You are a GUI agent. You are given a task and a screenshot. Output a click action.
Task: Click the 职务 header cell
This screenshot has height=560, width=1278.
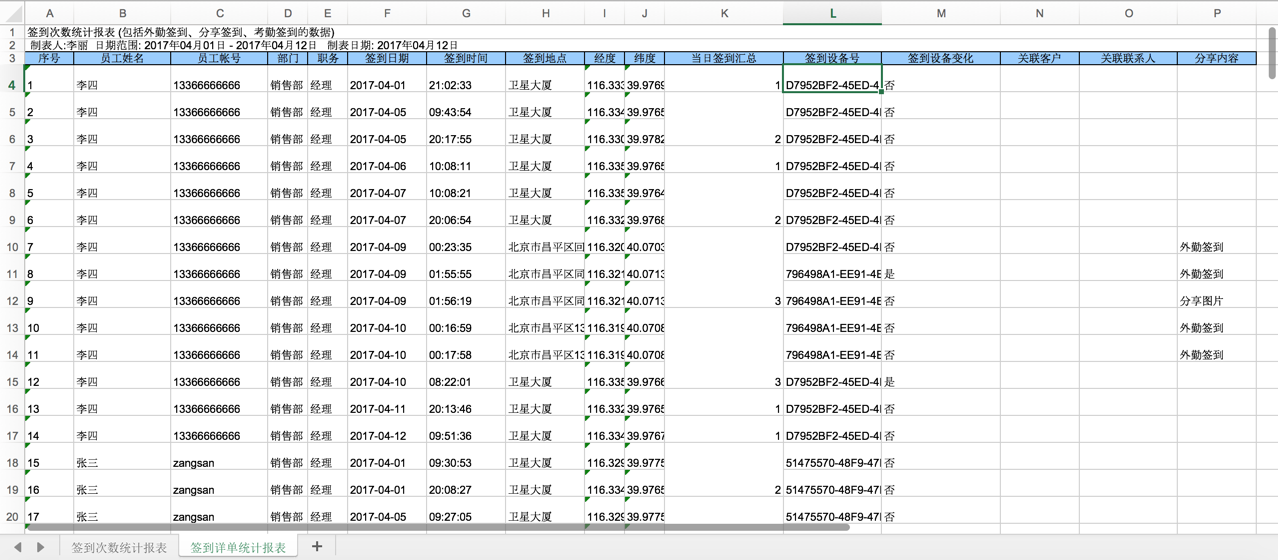click(327, 58)
